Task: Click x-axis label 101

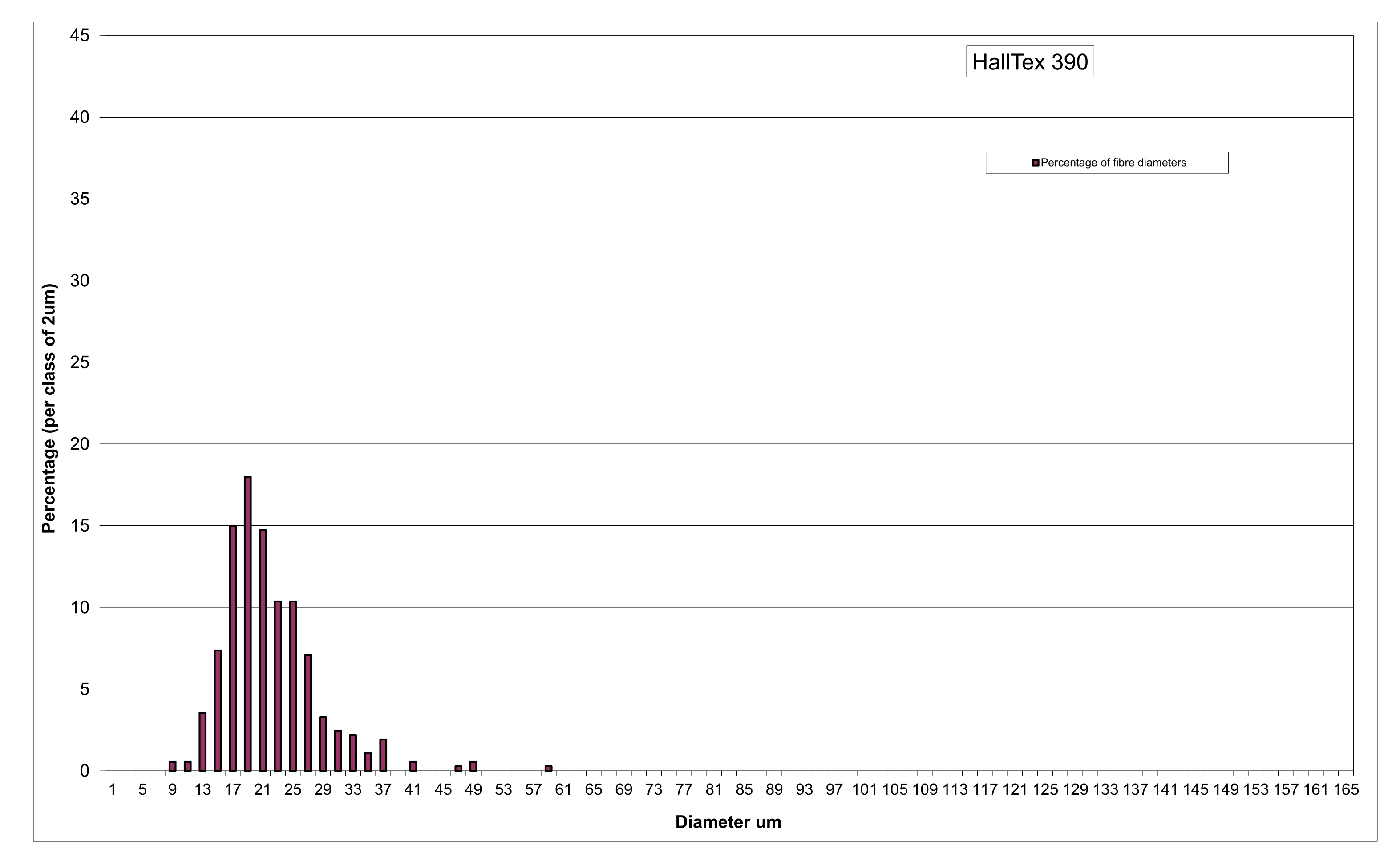Action: pos(864,790)
